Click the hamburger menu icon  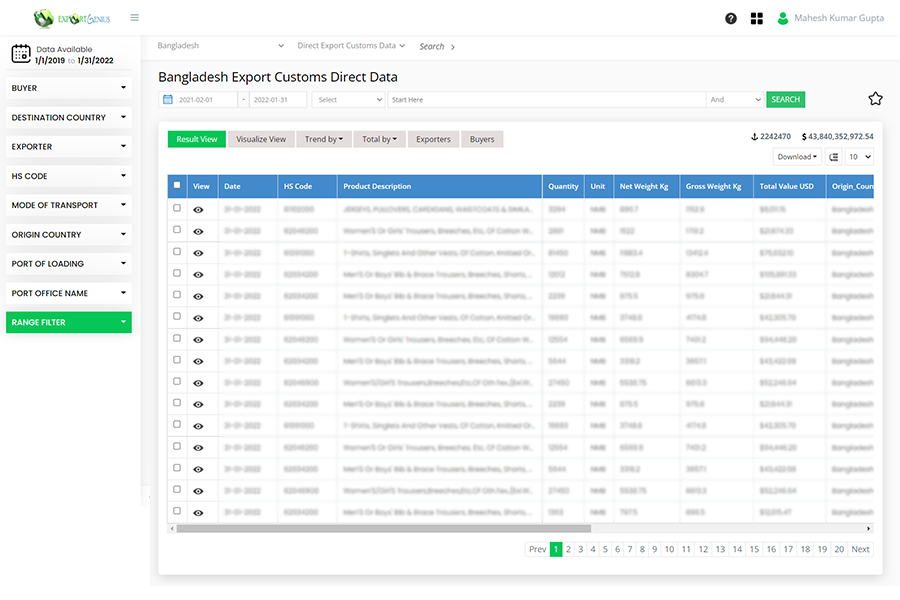click(135, 18)
